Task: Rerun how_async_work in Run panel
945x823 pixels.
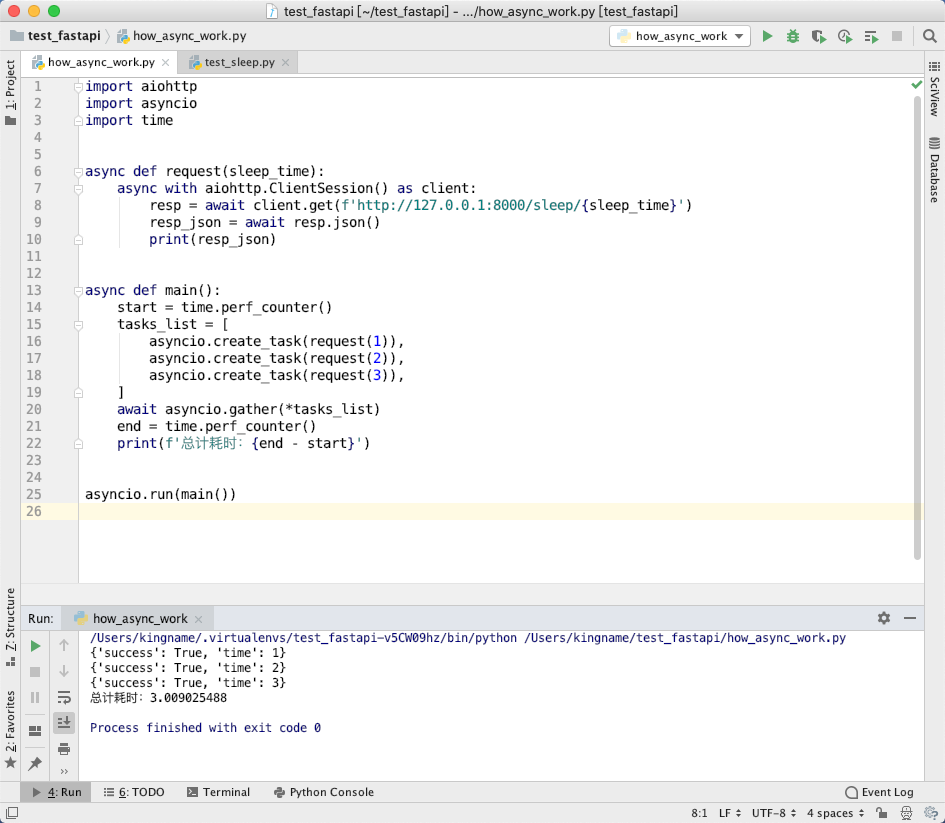Action: (x=35, y=646)
